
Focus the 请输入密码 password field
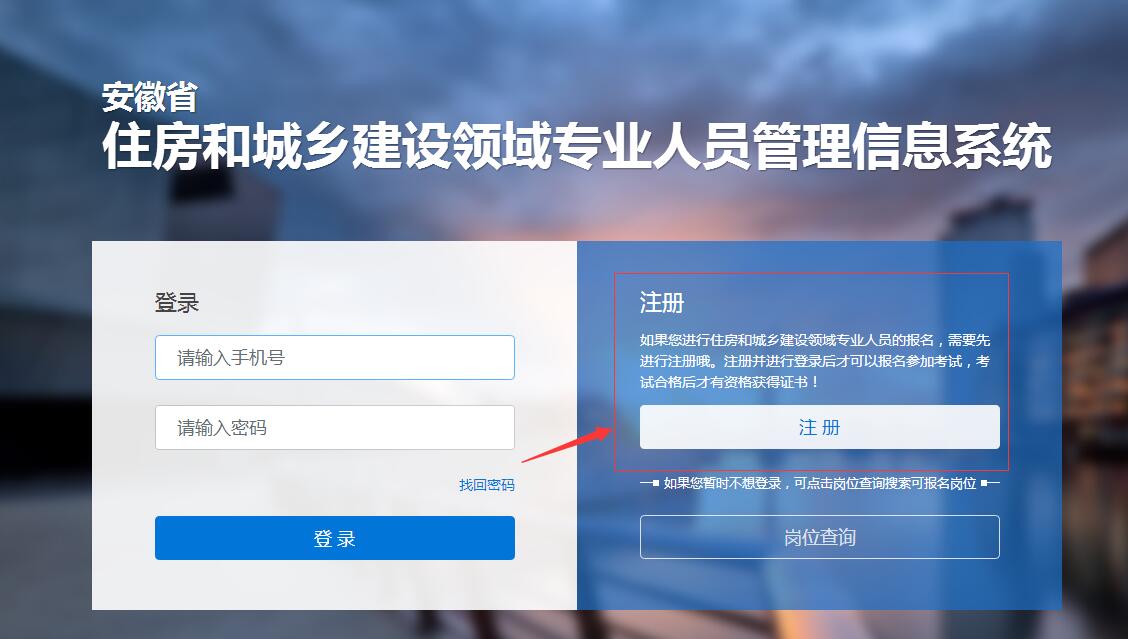point(335,427)
